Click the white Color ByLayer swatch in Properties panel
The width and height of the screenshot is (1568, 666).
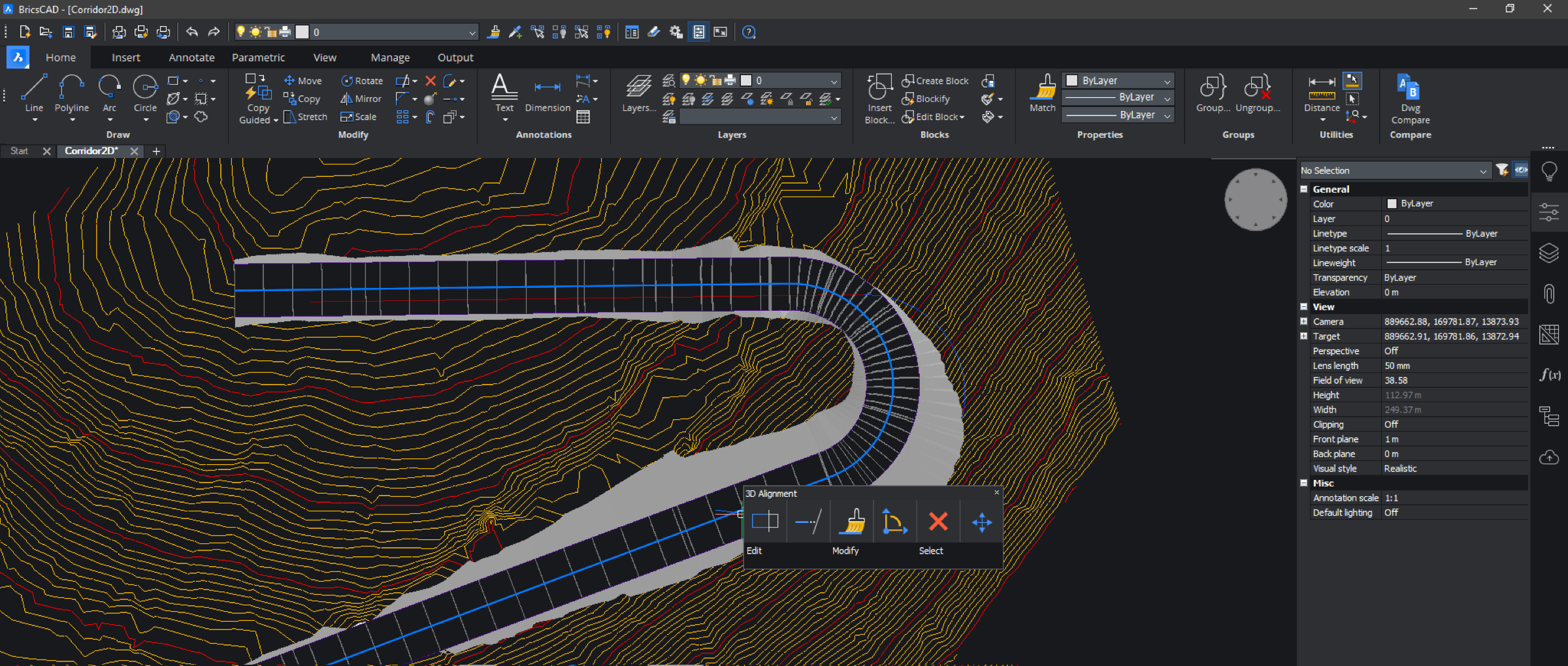(1392, 204)
